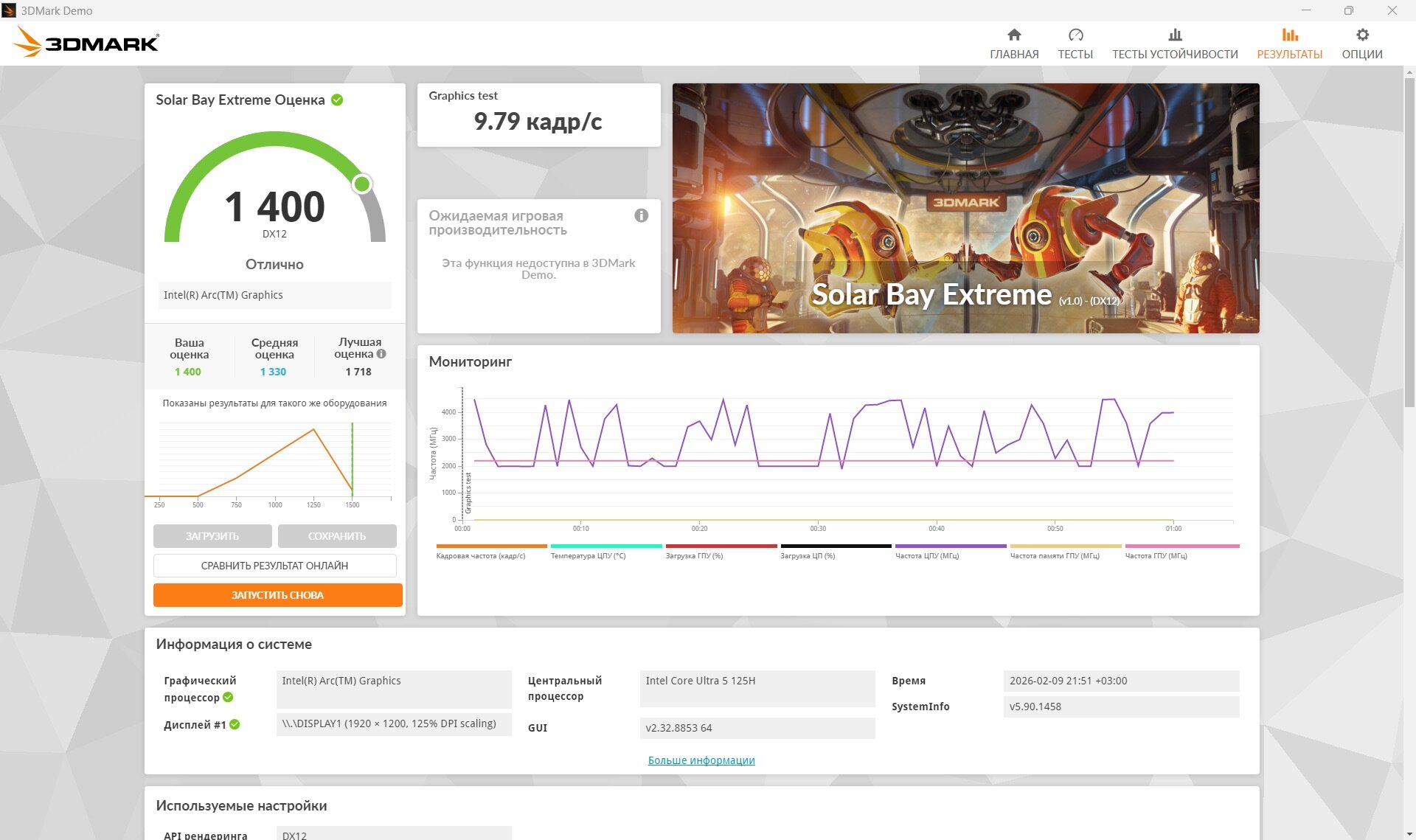Click the vertical scrollbar down arrow
This screenshot has width=1416, height=840.
(x=1409, y=834)
